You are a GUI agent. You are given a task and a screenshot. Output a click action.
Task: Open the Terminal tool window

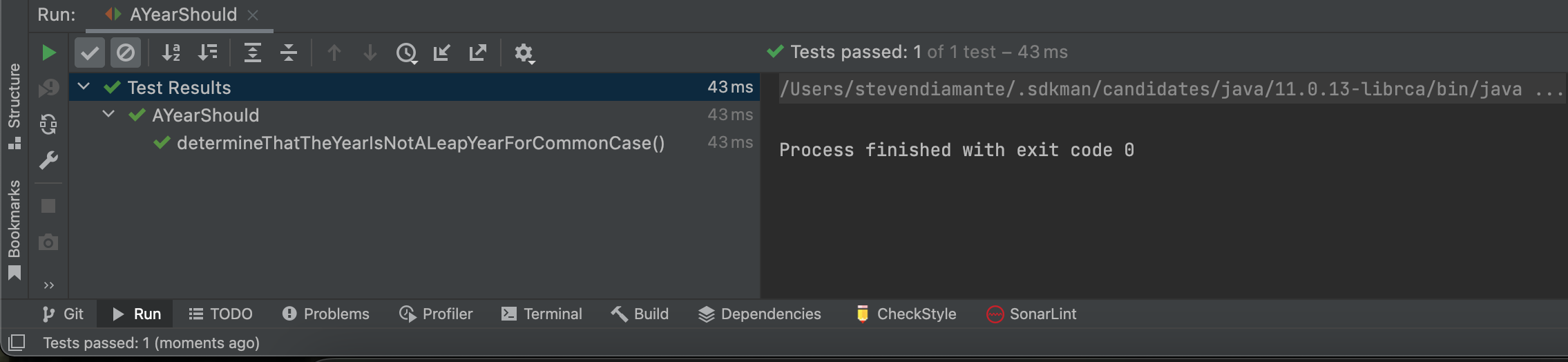coord(542,314)
